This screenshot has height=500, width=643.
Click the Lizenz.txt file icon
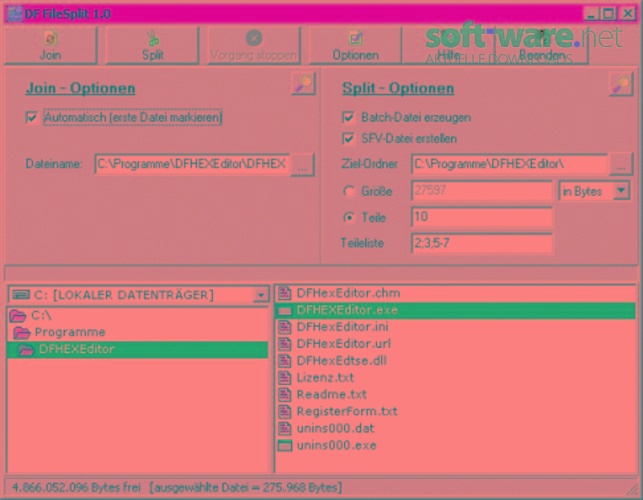click(285, 377)
